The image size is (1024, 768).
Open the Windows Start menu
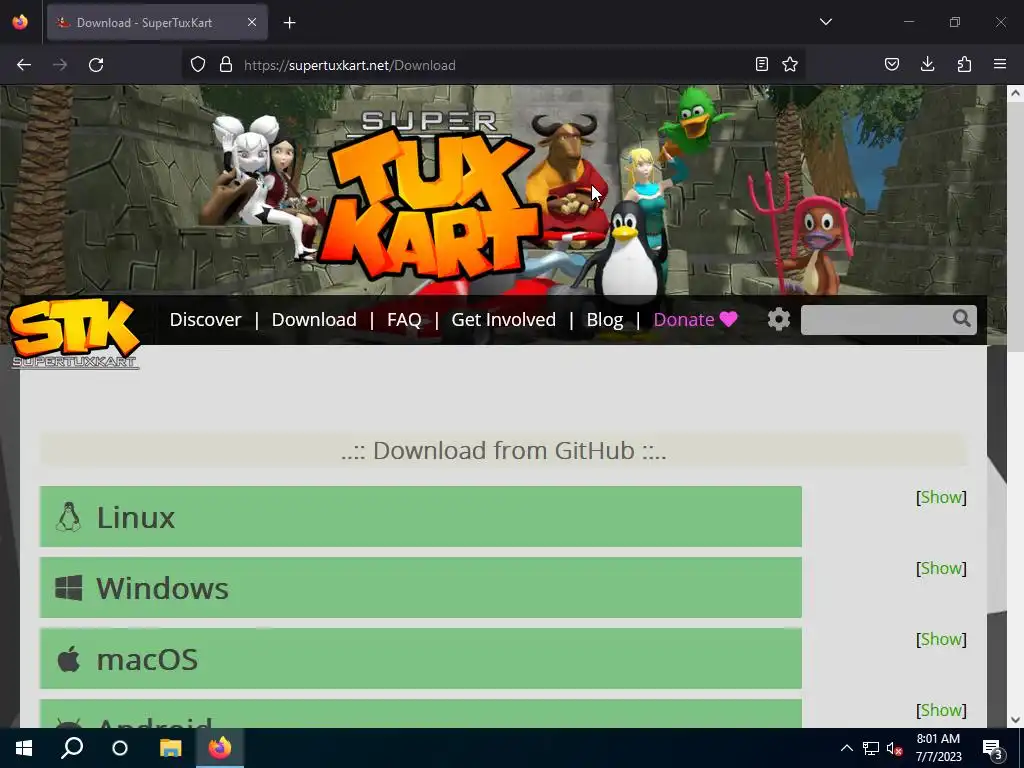point(24,748)
